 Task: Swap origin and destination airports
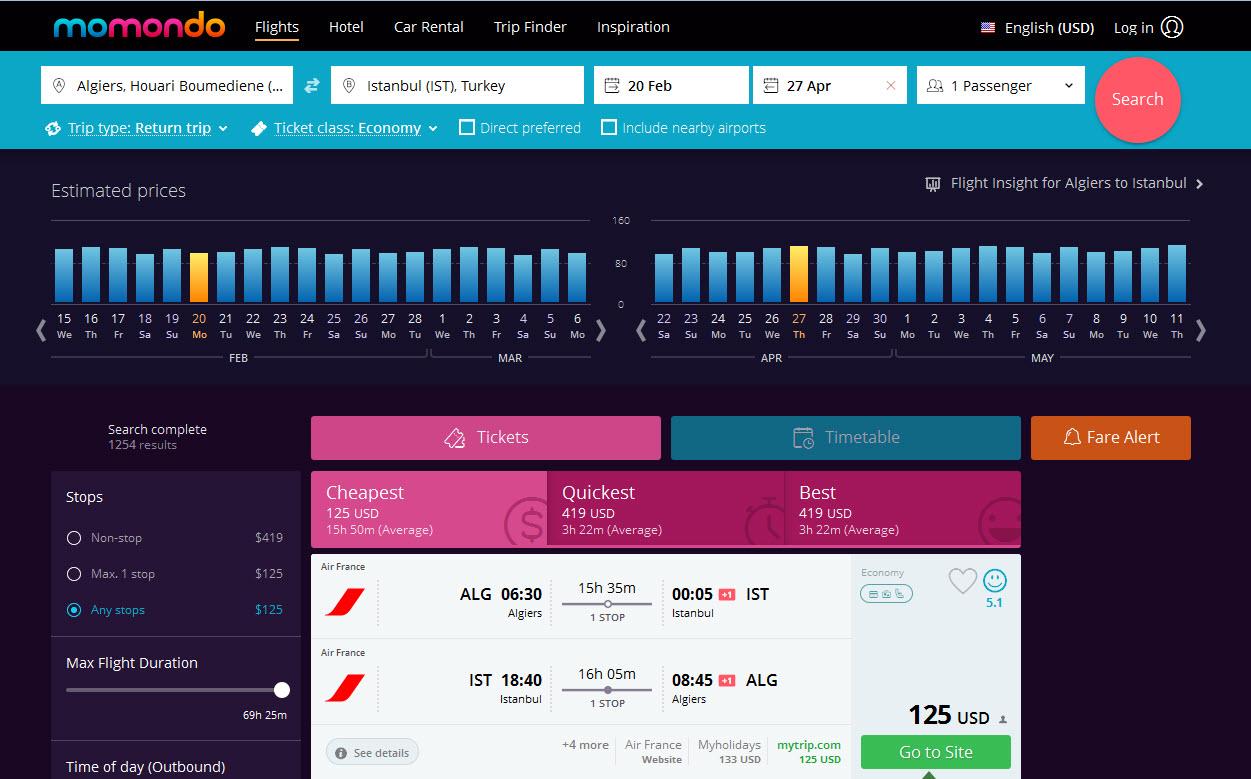pos(312,86)
